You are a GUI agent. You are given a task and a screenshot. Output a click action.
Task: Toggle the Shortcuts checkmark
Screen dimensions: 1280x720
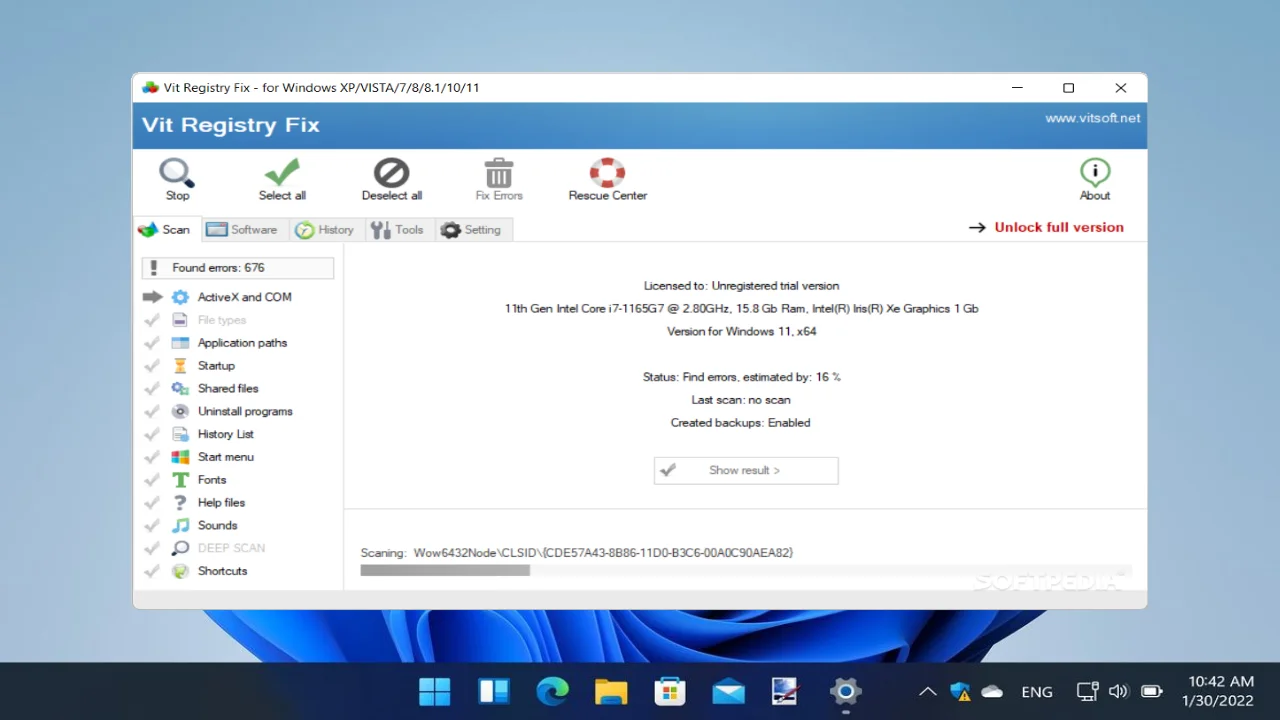coord(152,571)
